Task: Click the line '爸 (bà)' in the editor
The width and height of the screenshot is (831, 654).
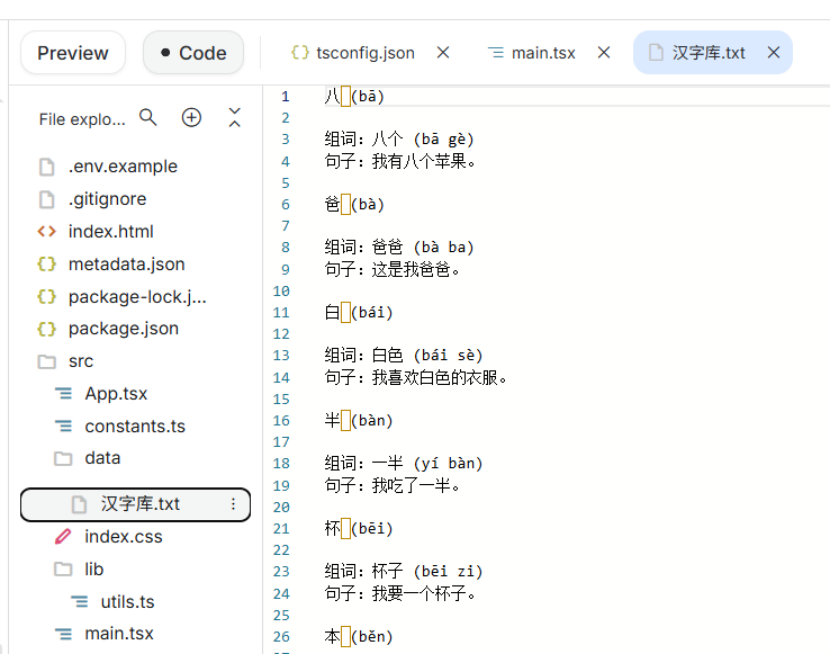Action: pyautogui.click(x=355, y=205)
